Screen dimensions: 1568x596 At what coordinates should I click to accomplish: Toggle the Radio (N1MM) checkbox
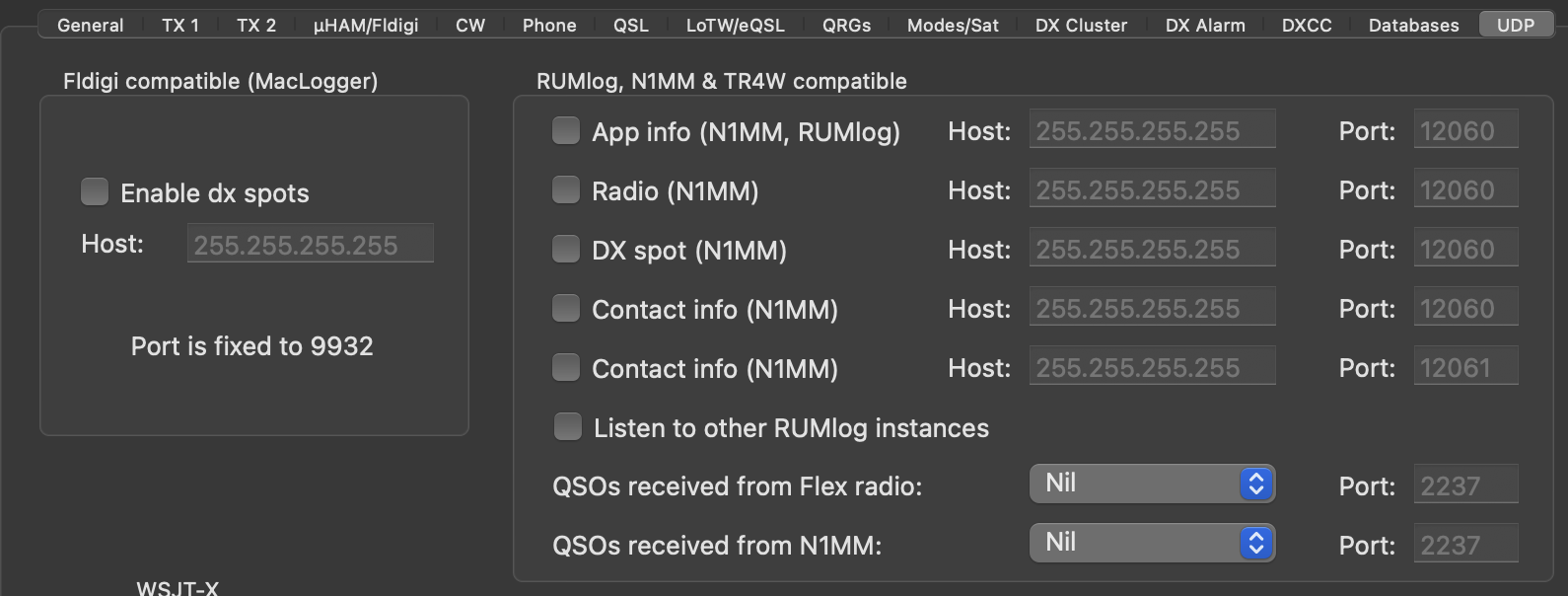point(566,190)
